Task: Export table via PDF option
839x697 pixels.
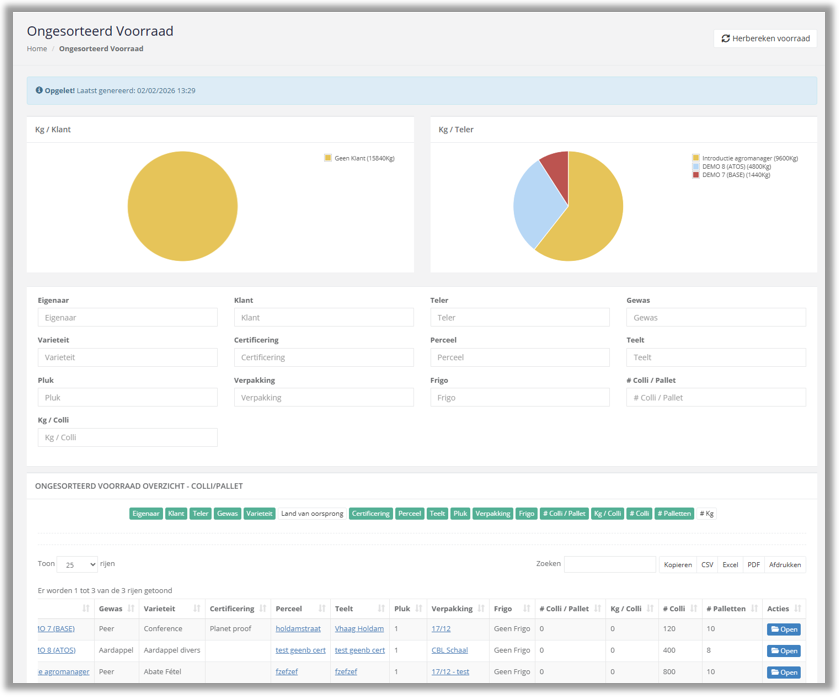Action: (x=753, y=565)
